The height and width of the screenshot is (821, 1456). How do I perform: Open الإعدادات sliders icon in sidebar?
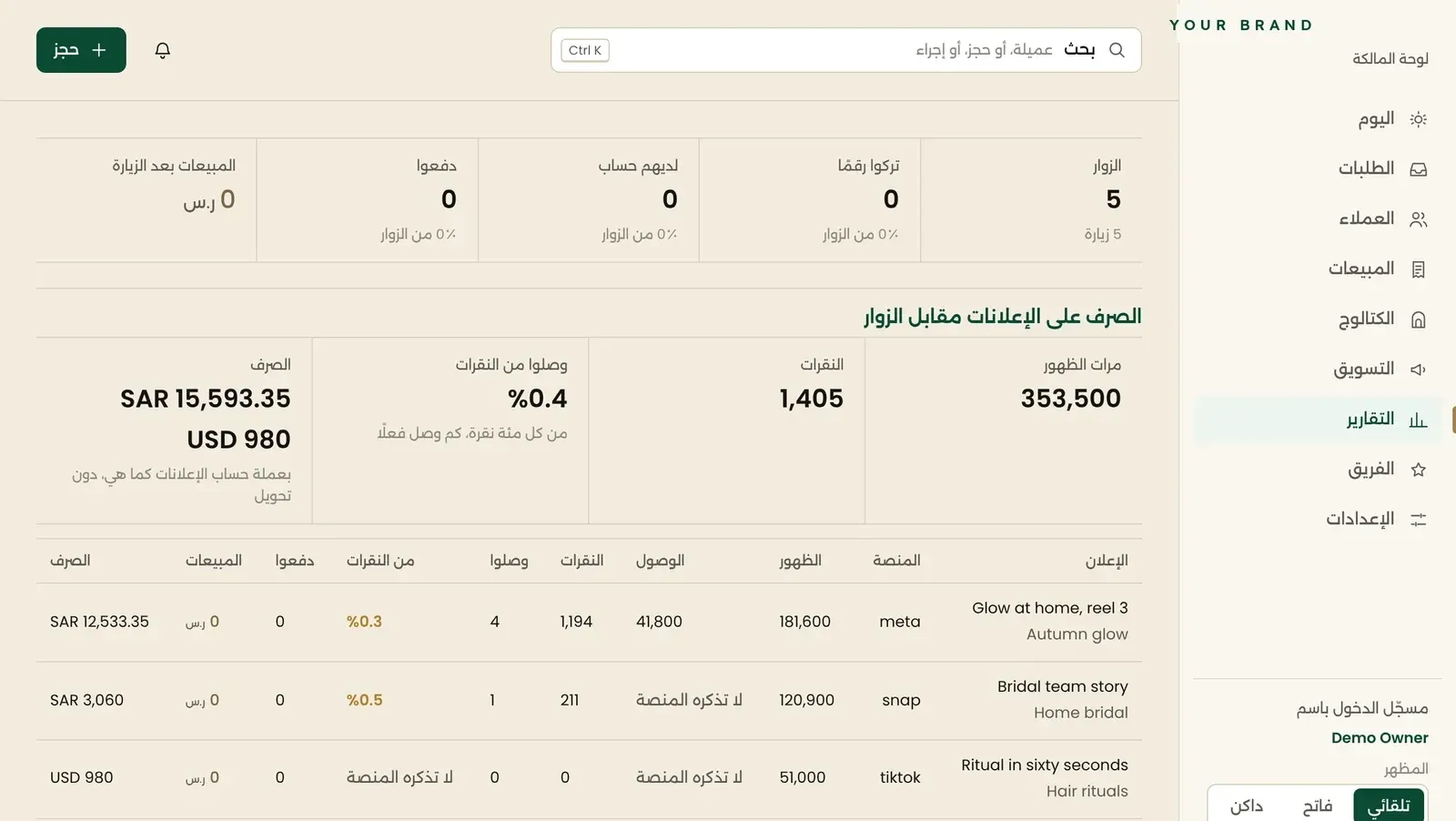pyautogui.click(x=1418, y=520)
